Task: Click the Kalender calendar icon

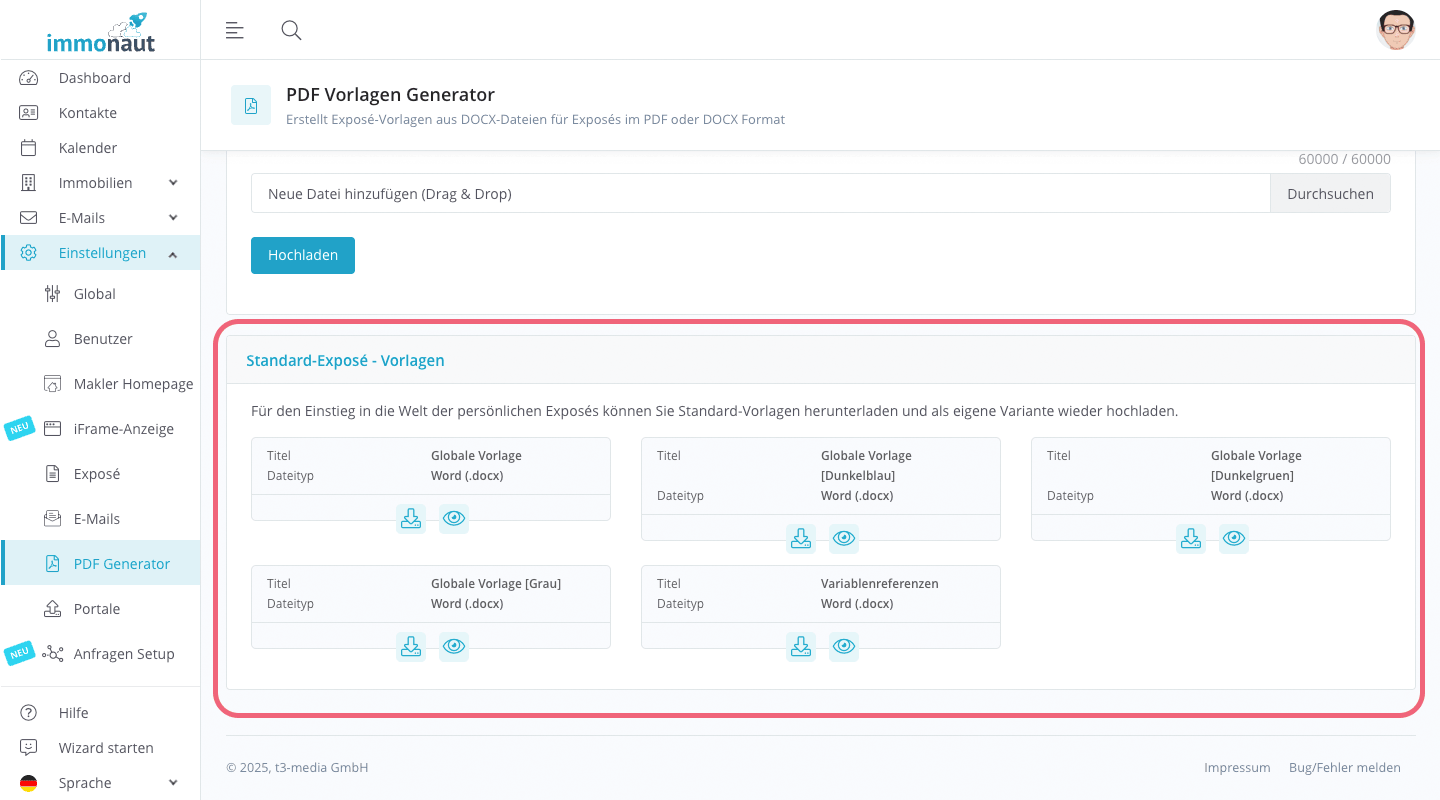Action: tap(29, 148)
